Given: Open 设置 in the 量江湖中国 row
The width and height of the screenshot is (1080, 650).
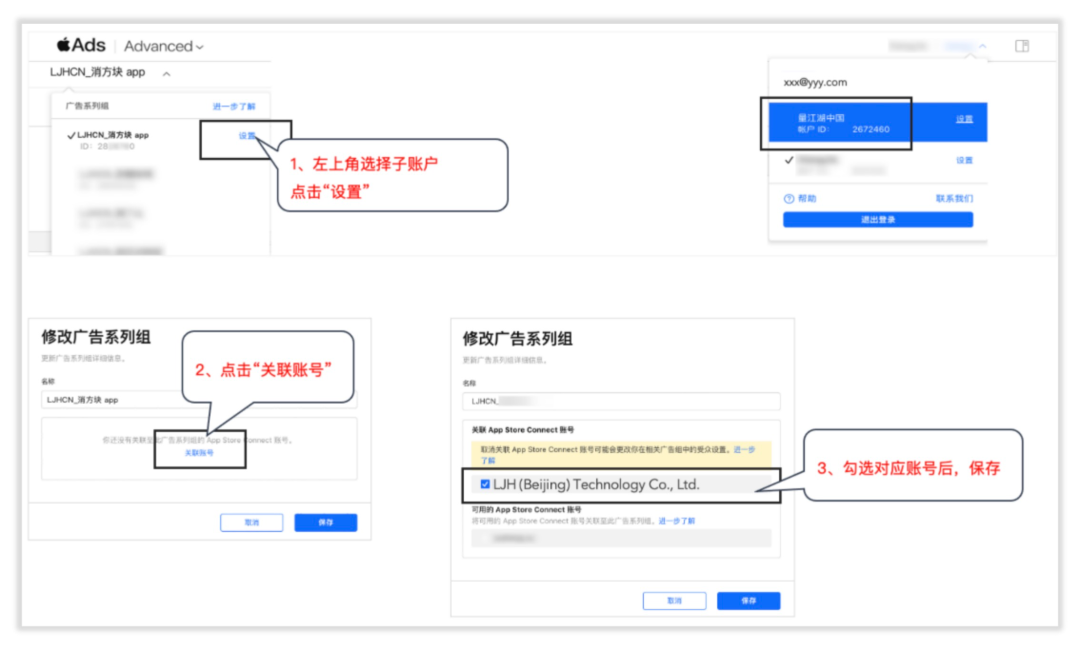Looking at the screenshot, I should (x=964, y=119).
